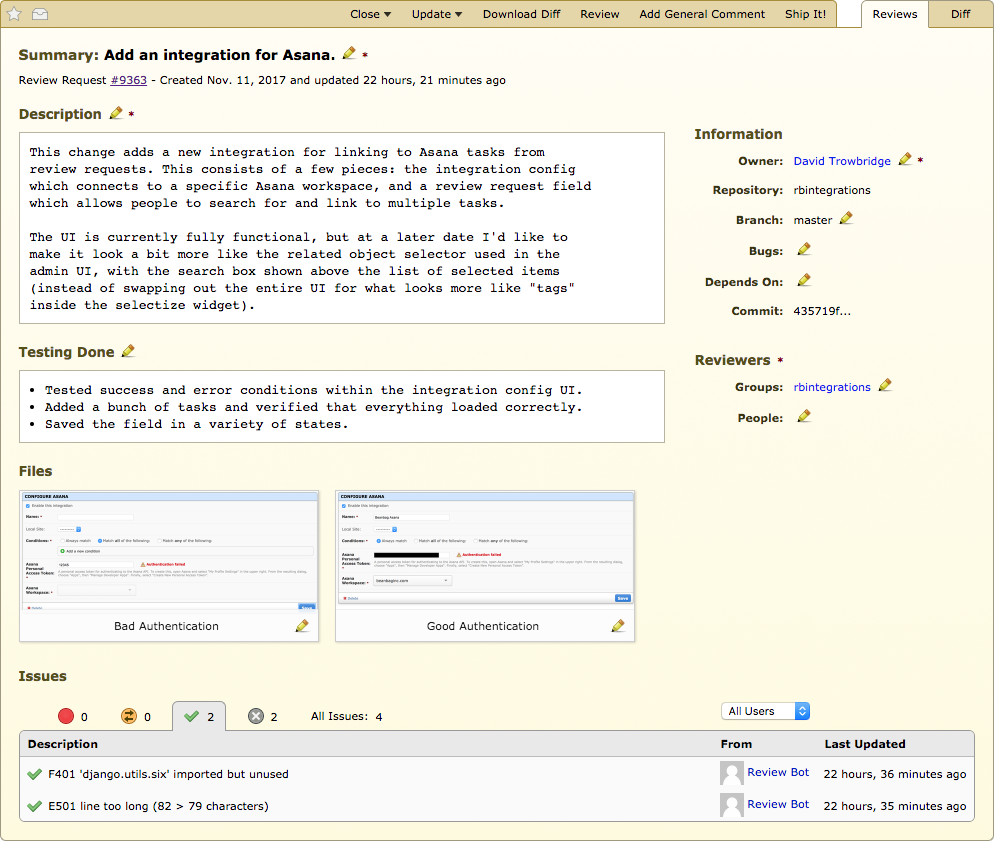The image size is (994, 841).
Task: Select resolved issues checkmark tab
Action: point(199,716)
